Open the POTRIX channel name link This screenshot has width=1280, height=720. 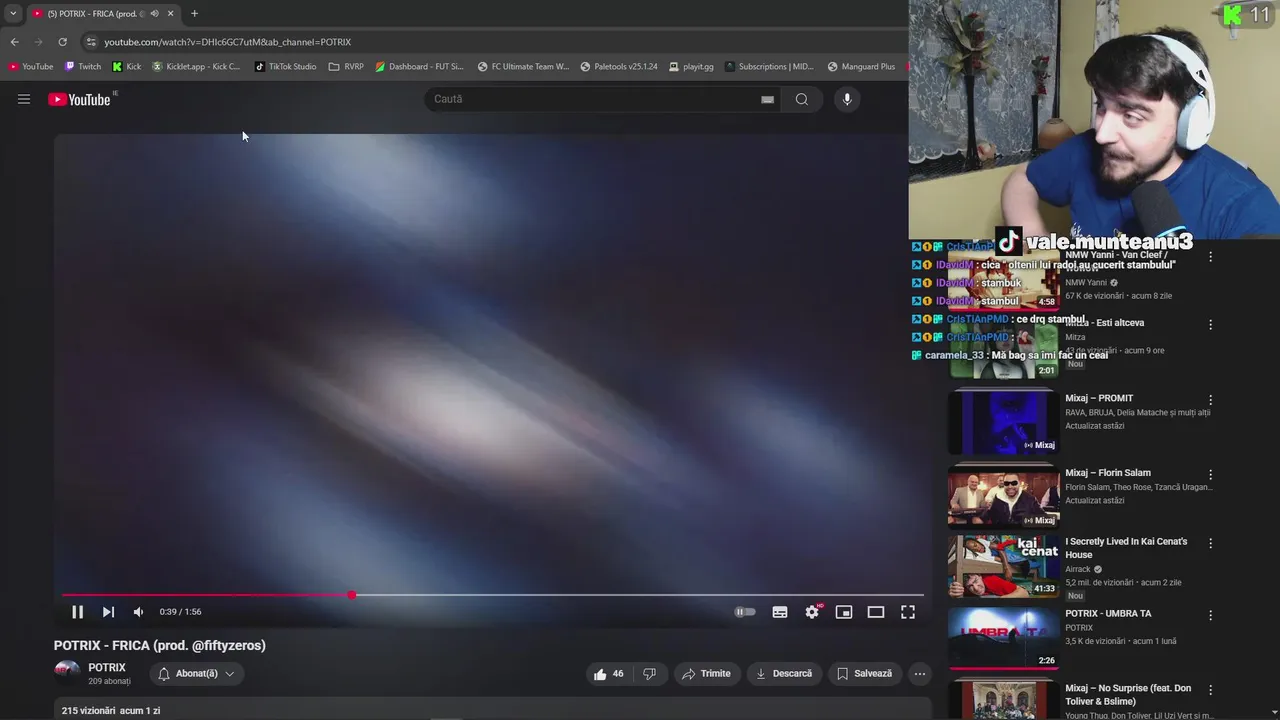[x=107, y=667]
